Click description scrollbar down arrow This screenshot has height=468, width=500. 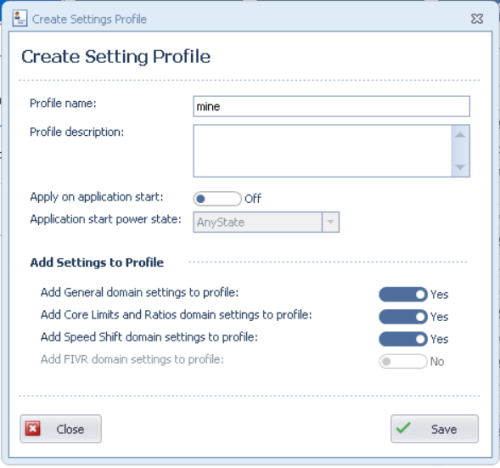coord(460,167)
